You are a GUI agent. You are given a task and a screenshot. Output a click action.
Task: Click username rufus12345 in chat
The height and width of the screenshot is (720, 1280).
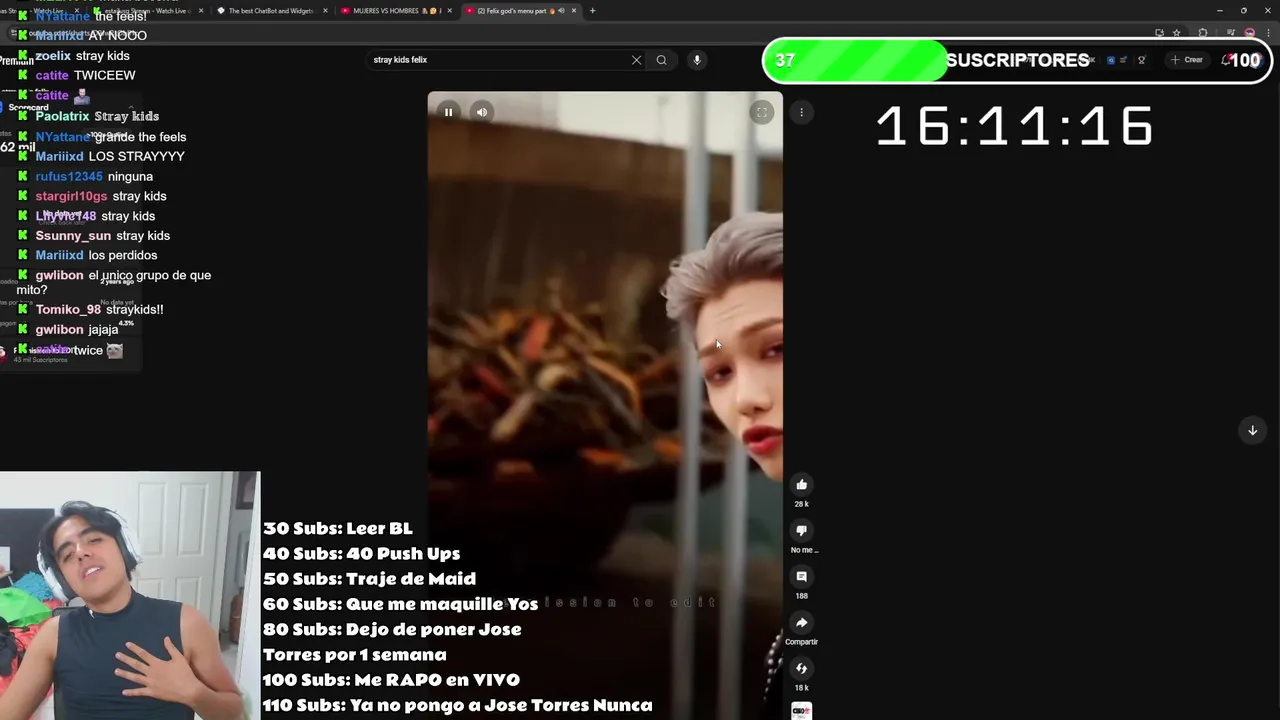69,176
